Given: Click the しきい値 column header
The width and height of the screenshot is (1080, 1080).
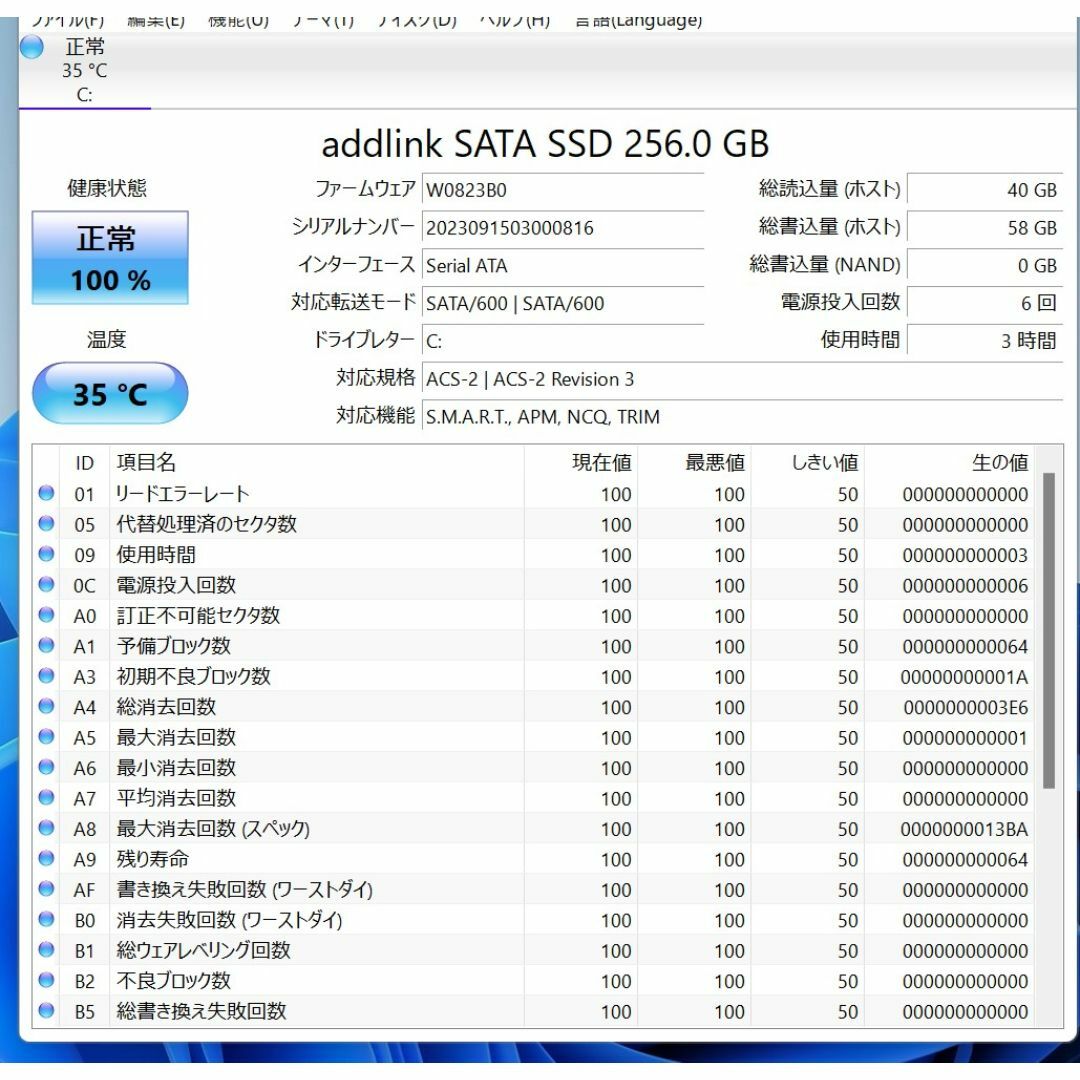Looking at the screenshot, I should 807,463.
